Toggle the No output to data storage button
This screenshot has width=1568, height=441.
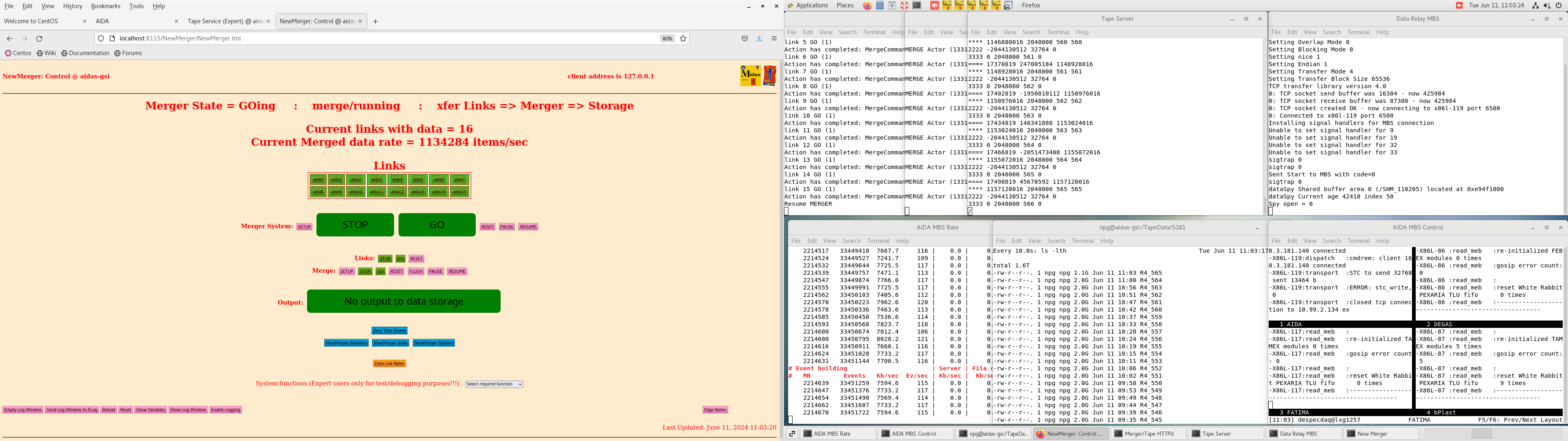click(x=403, y=301)
